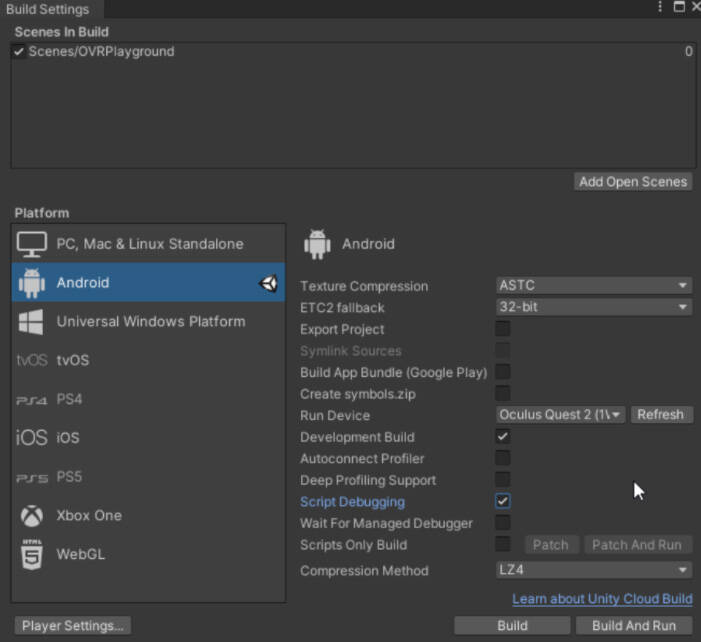Click the Build And Run button

coord(634,626)
